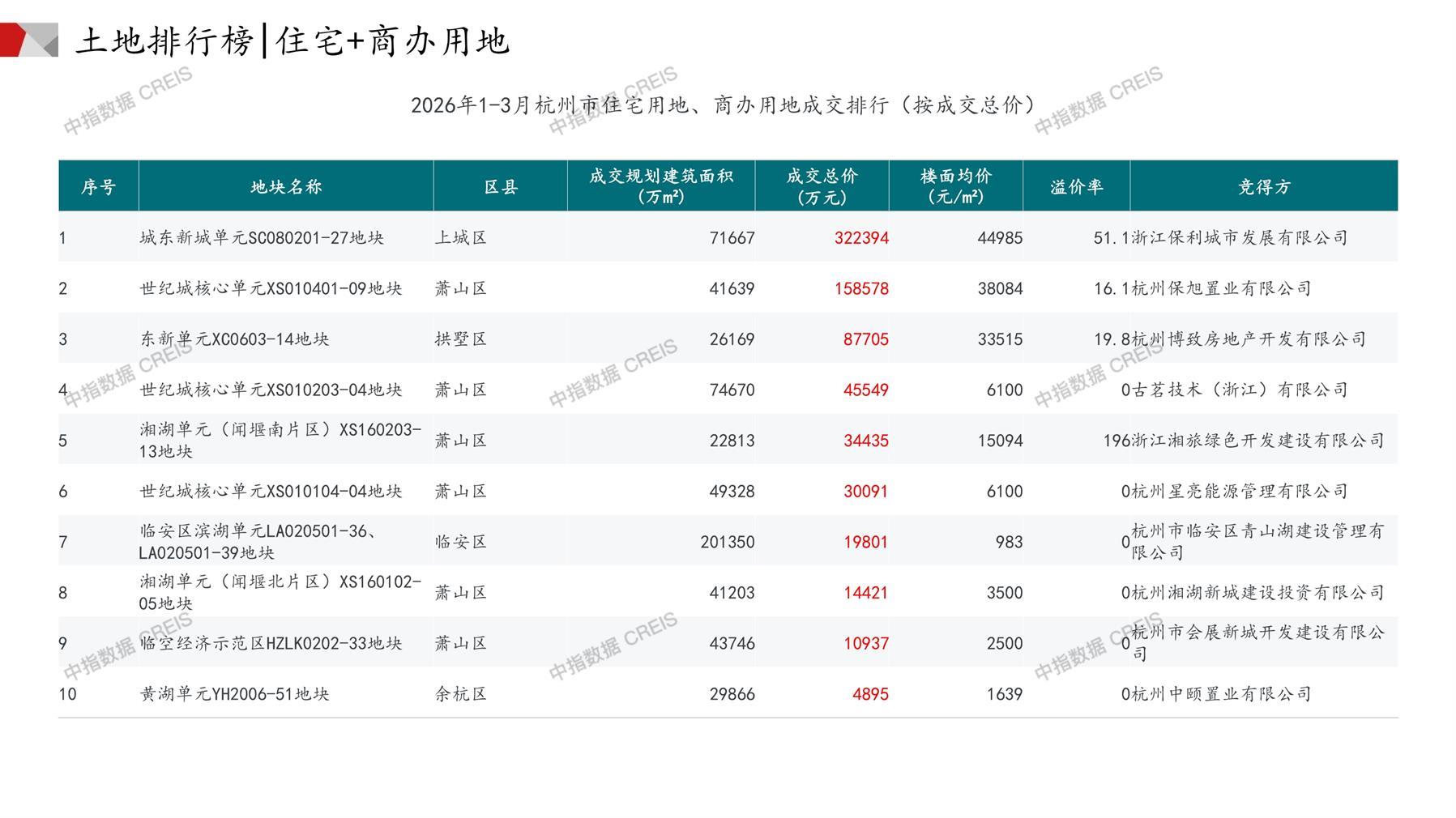Select the 成交总价 column header
The height and width of the screenshot is (818, 1456).
pyautogui.click(x=822, y=186)
